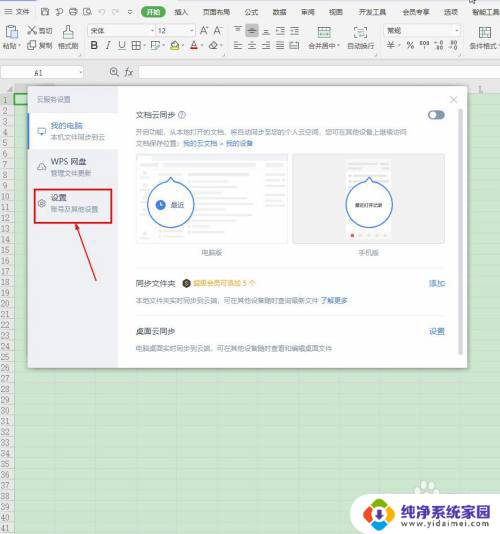Image resolution: width=500 pixels, height=534 pixels.
Task: Switch to the 公式 tab
Action: click(251, 12)
